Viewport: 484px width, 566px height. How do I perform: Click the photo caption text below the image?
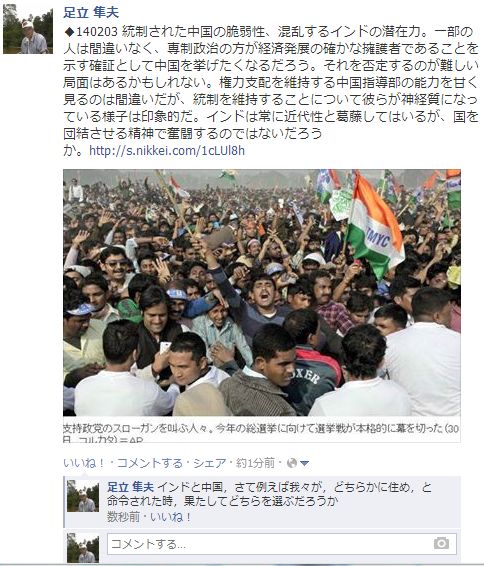pos(261,433)
